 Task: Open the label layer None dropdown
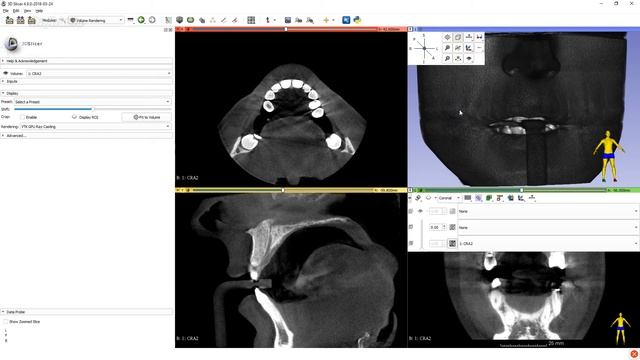[x=548, y=211]
